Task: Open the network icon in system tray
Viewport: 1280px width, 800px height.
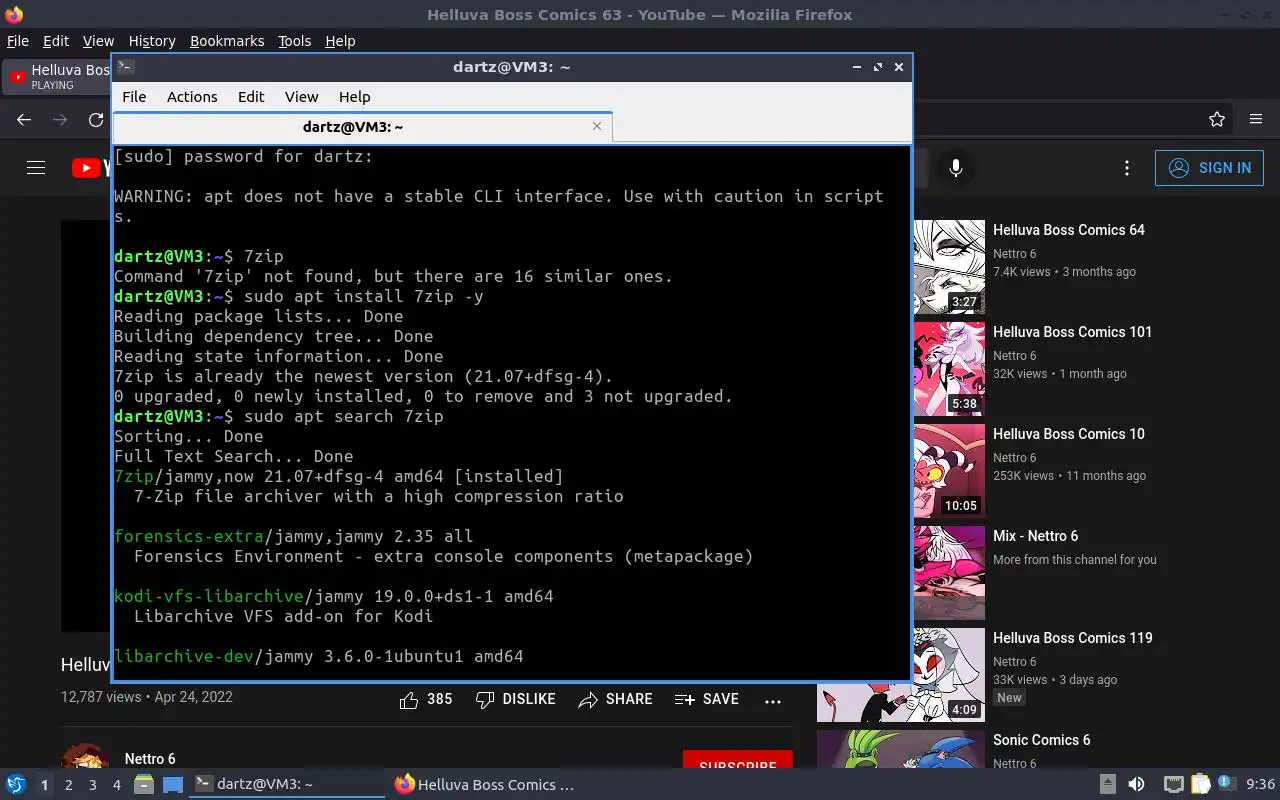Action: [1174, 785]
